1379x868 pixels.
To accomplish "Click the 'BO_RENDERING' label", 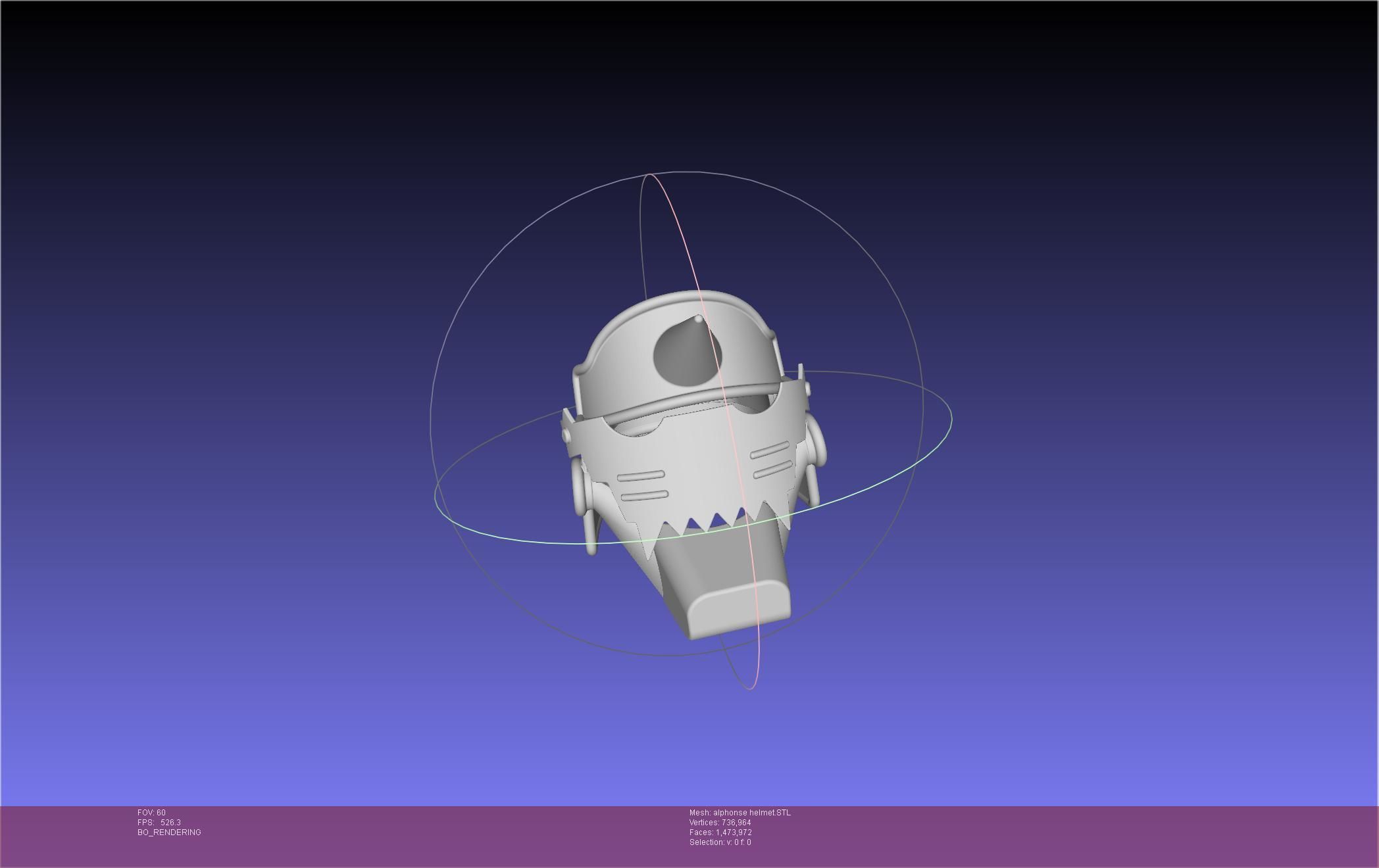I will click(x=169, y=832).
